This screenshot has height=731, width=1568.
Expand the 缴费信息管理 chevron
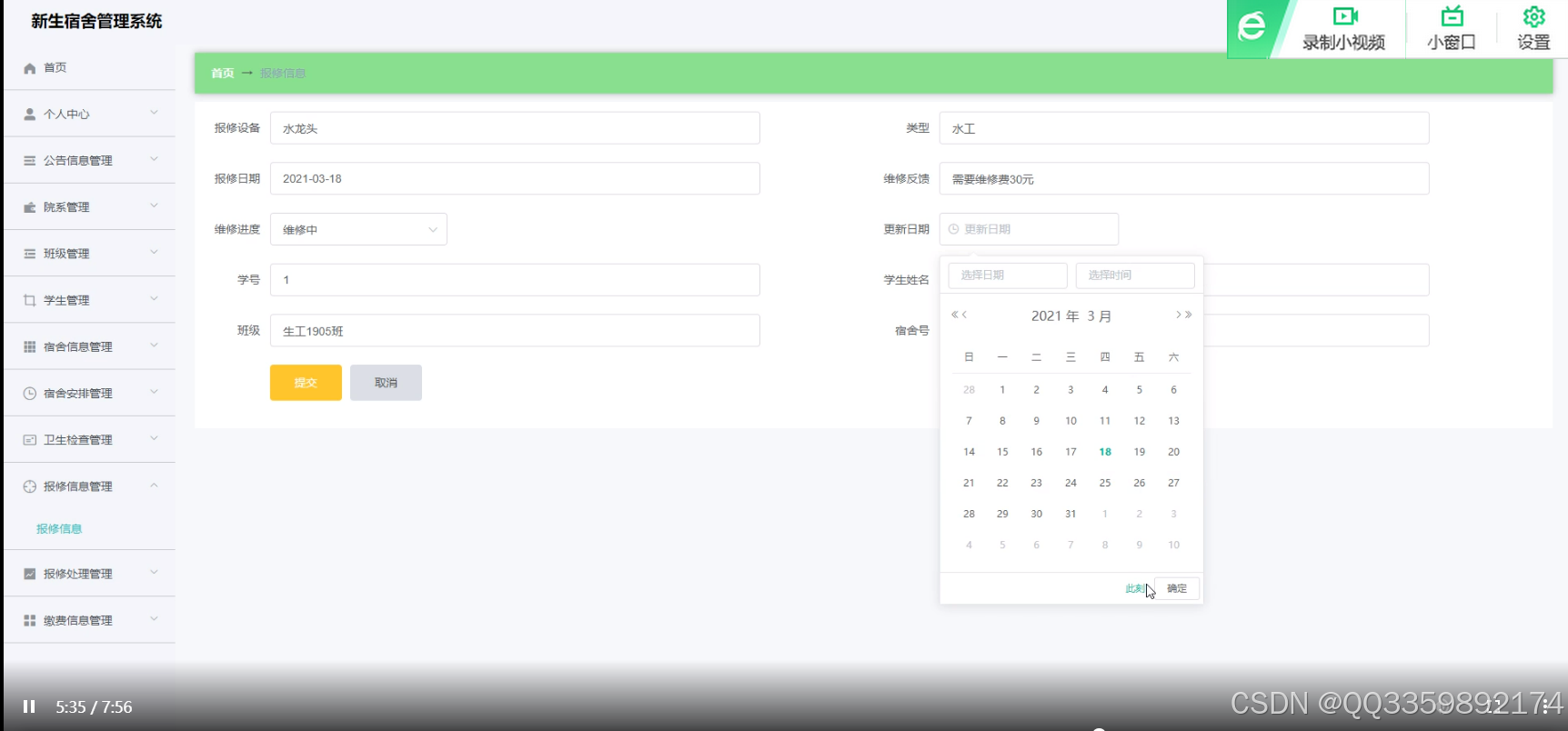pos(154,618)
